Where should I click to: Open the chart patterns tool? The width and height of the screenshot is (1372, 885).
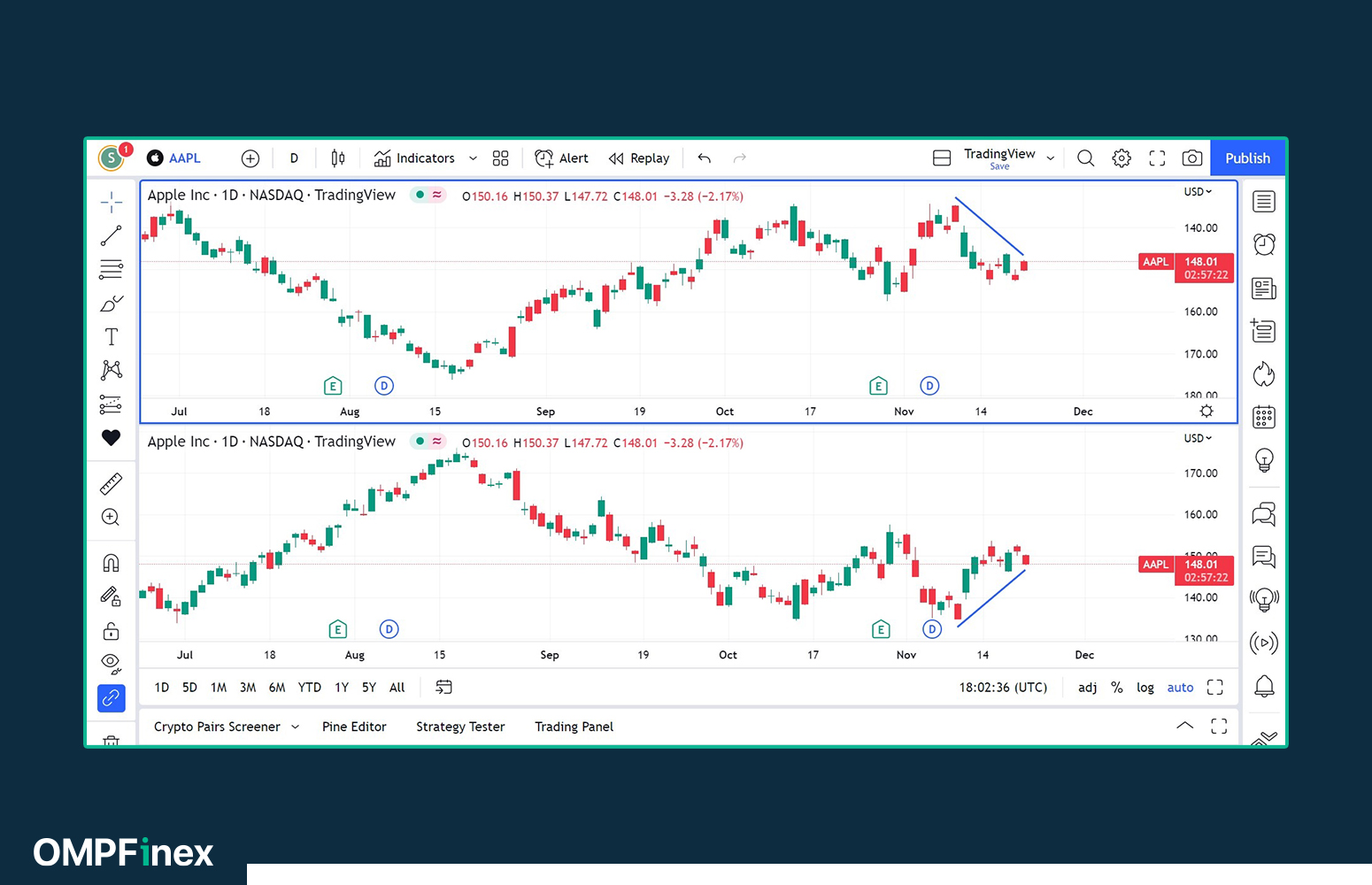pos(112,370)
